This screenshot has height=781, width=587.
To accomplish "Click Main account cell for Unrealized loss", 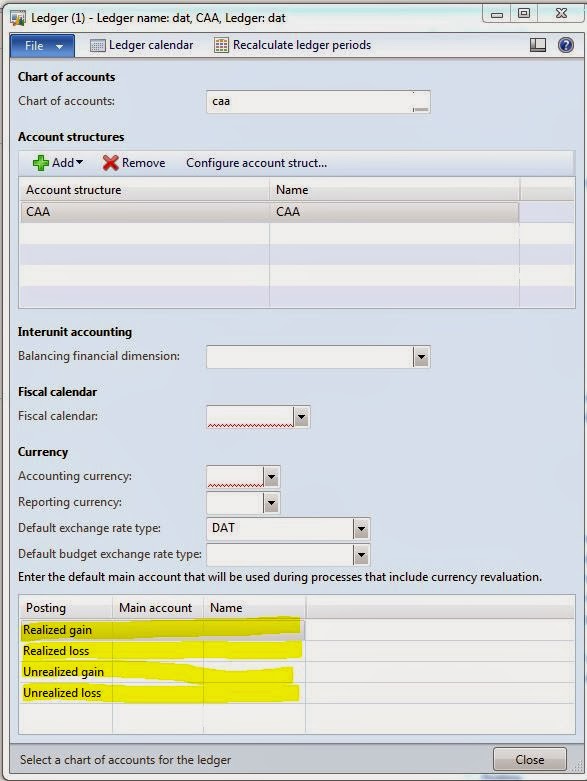I will pos(158,693).
